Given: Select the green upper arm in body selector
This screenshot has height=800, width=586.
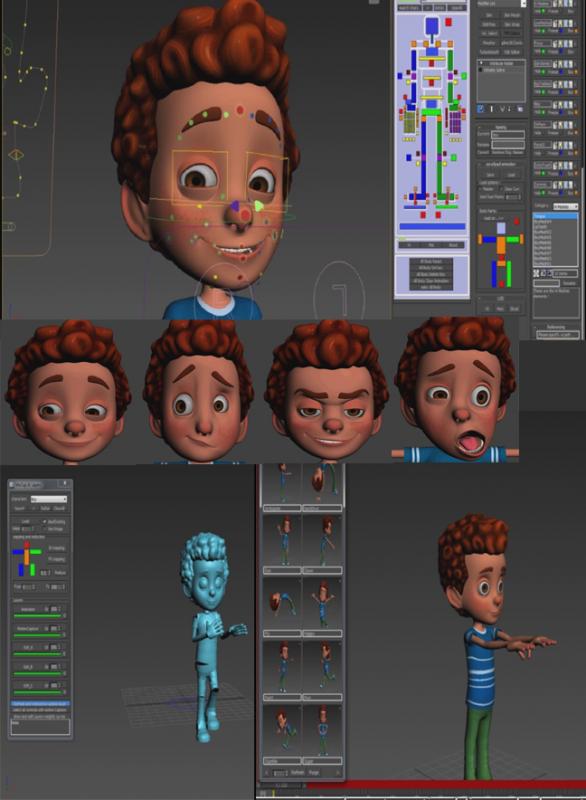Looking at the screenshot, I should click(x=451, y=61).
